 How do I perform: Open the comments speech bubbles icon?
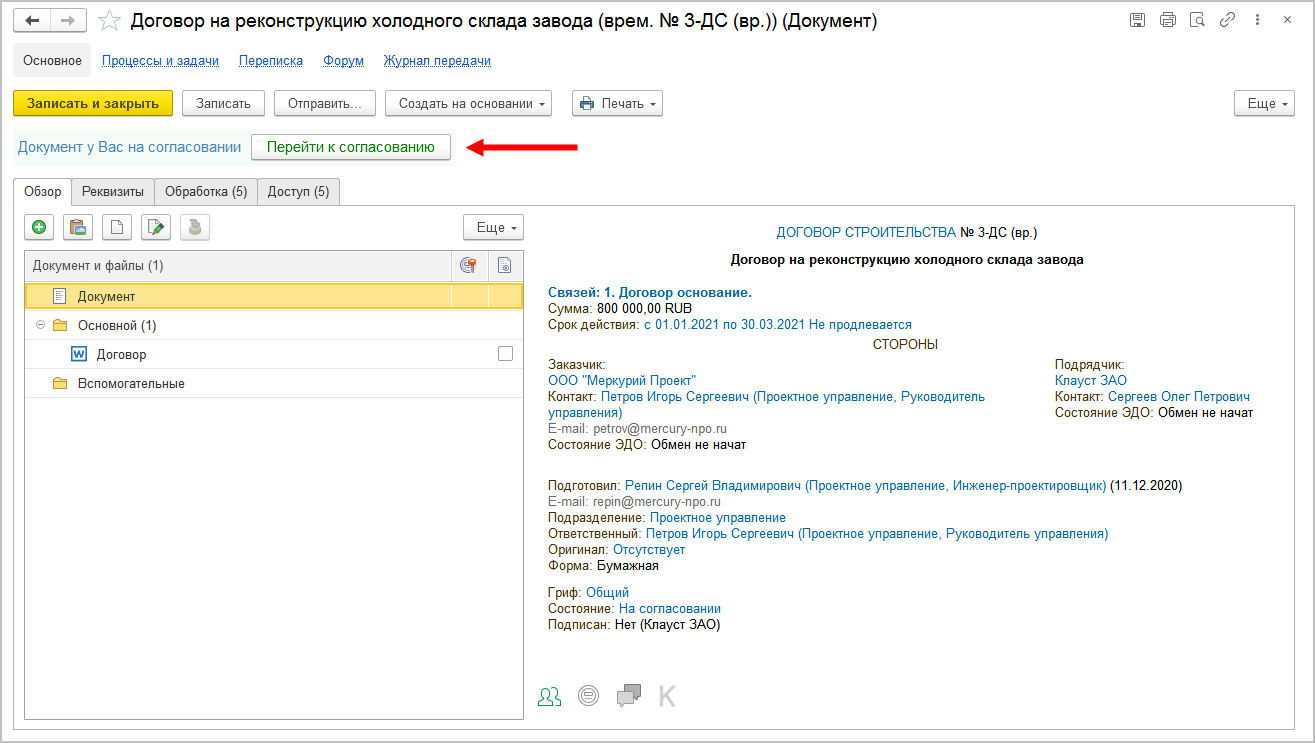tap(629, 696)
